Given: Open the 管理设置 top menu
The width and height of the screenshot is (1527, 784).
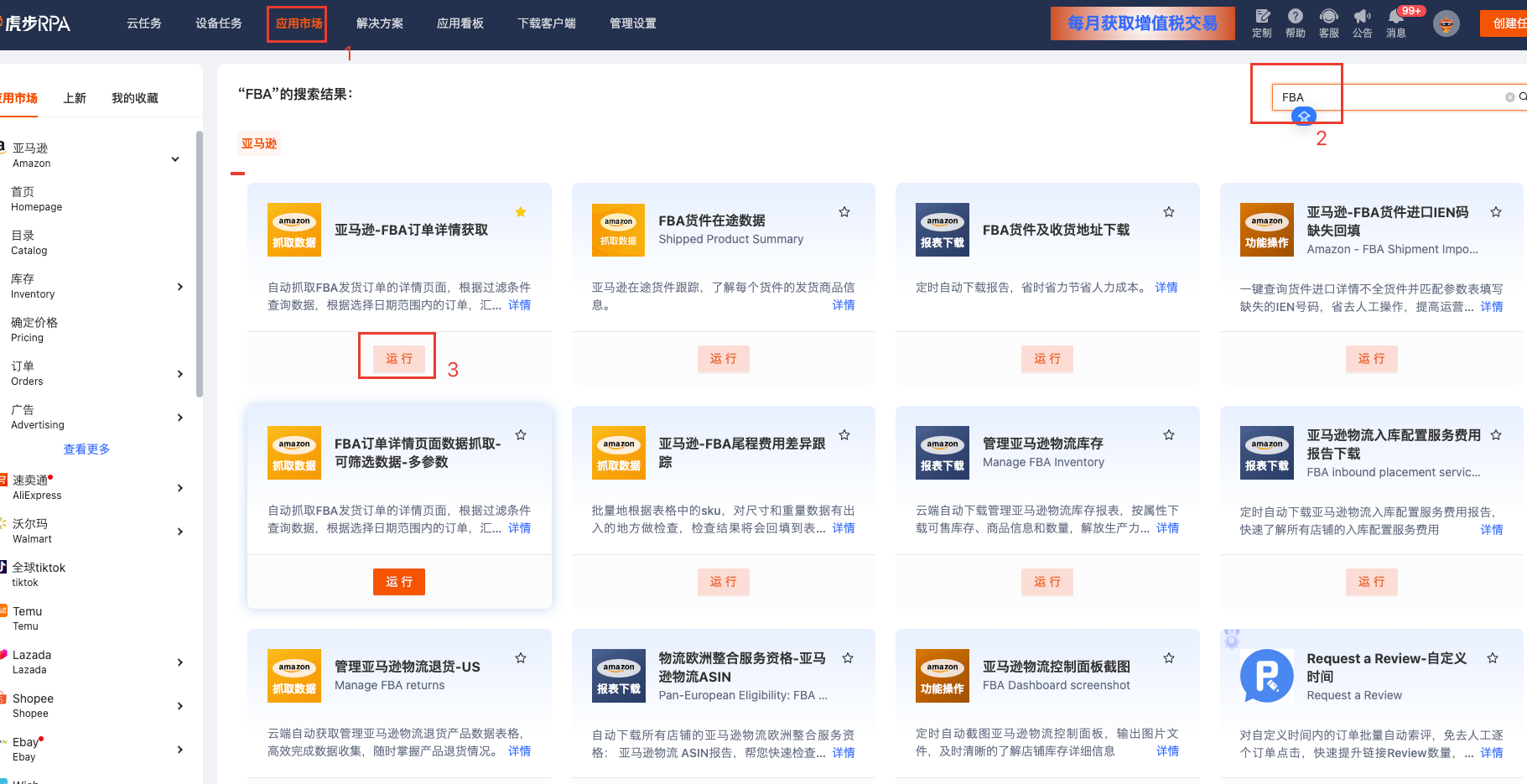Looking at the screenshot, I should click(633, 23).
